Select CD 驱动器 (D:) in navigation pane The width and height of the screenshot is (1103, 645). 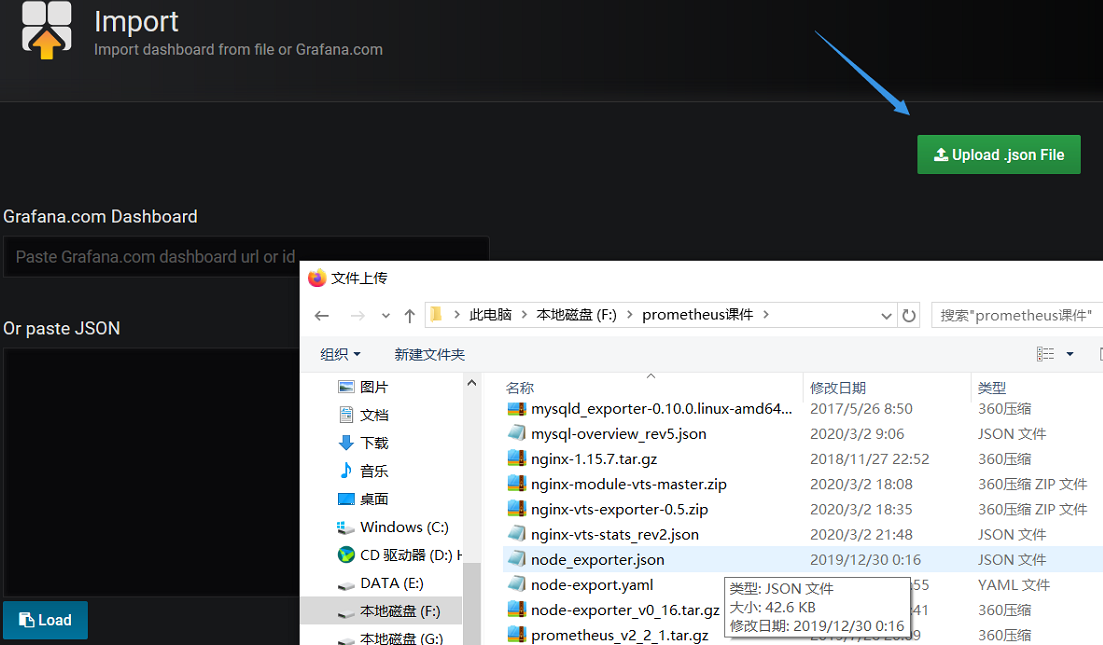(411, 555)
